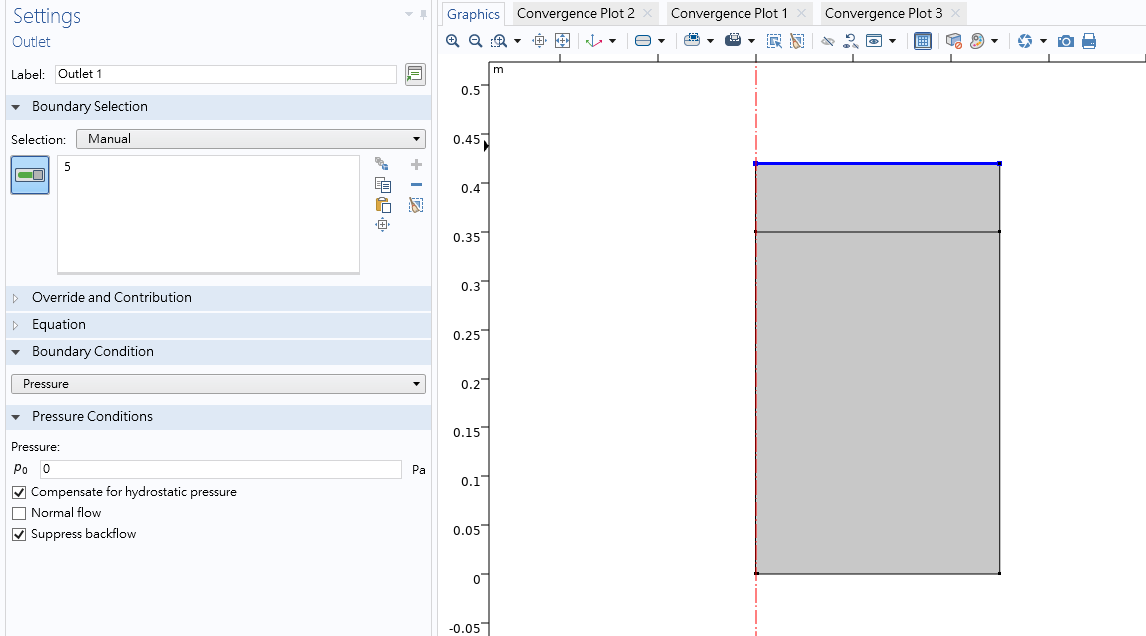Switch to the Convergence Plot 3 tab
Image resolution: width=1146 pixels, height=636 pixels.
(x=884, y=13)
